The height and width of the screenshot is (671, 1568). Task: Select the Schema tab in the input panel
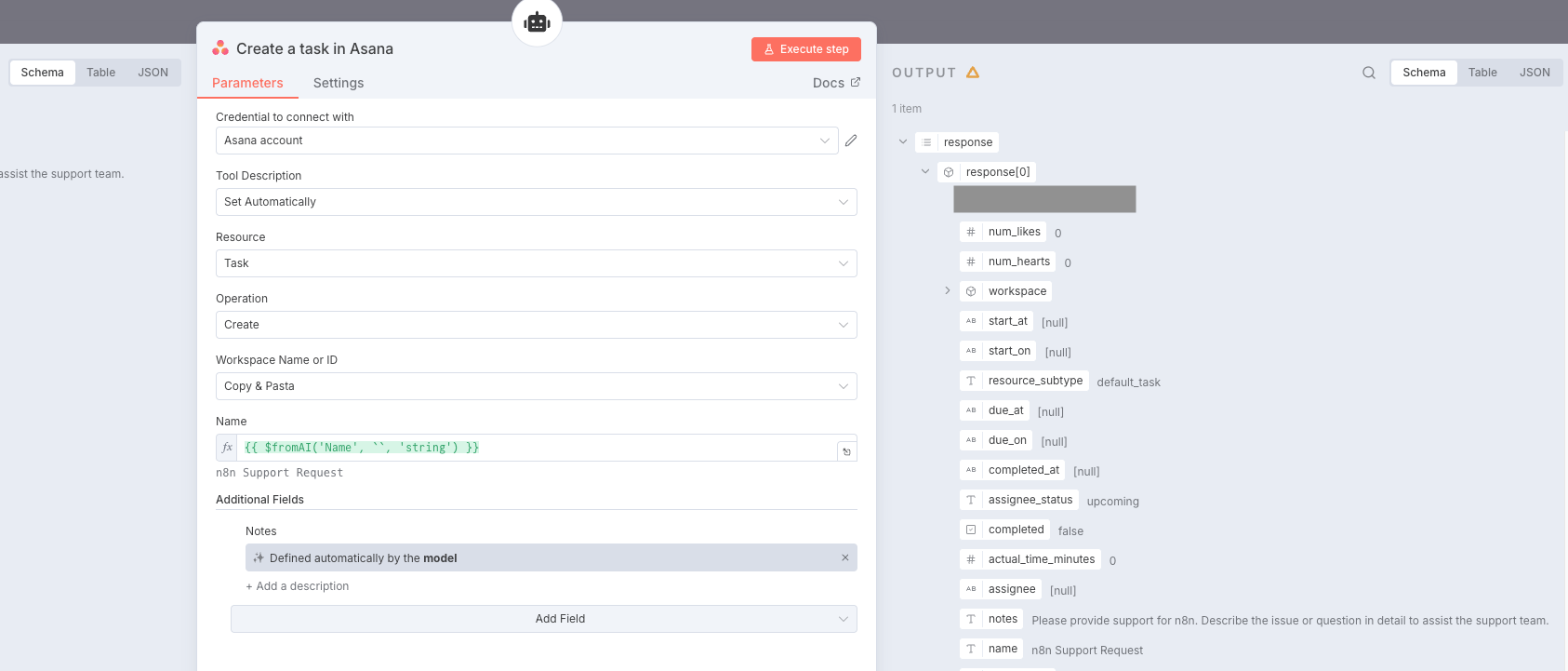43,73
